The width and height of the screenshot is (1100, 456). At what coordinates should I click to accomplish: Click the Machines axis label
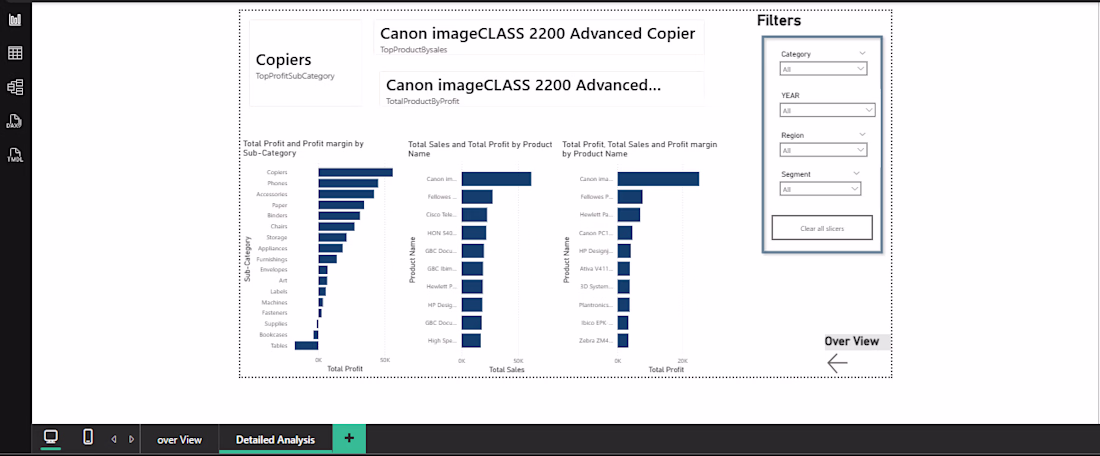274,302
